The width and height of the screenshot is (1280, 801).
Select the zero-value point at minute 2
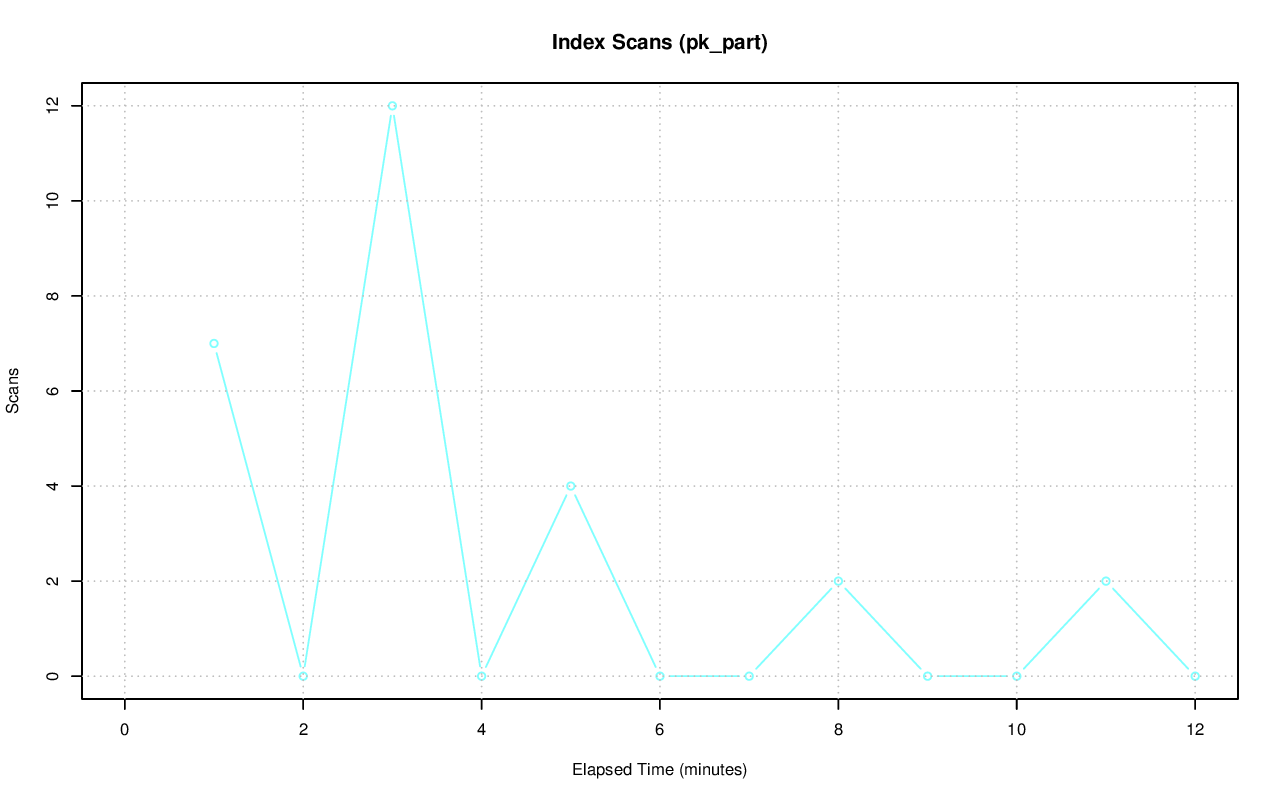(x=303, y=676)
